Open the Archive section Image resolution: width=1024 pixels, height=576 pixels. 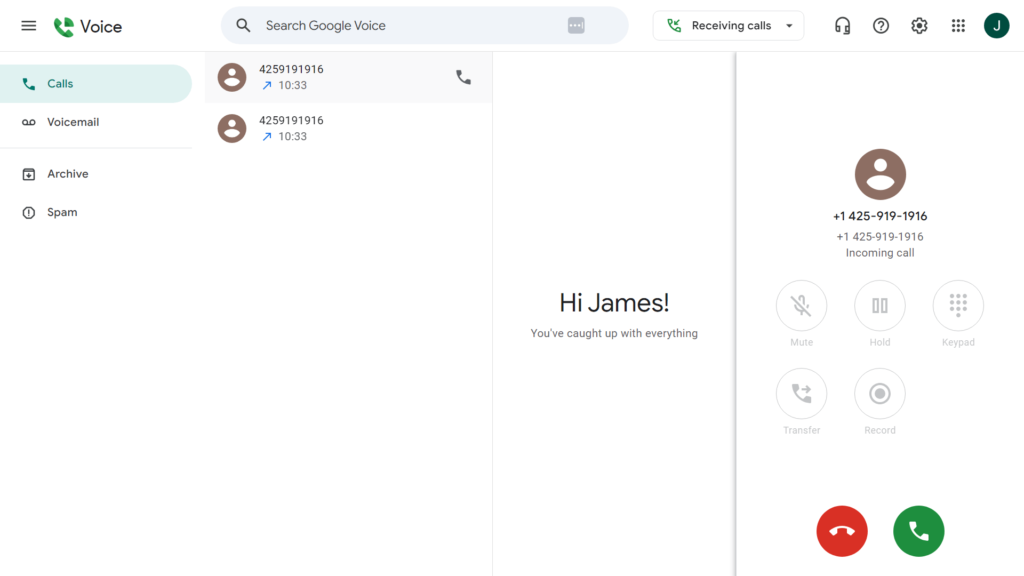pyautogui.click(x=69, y=173)
